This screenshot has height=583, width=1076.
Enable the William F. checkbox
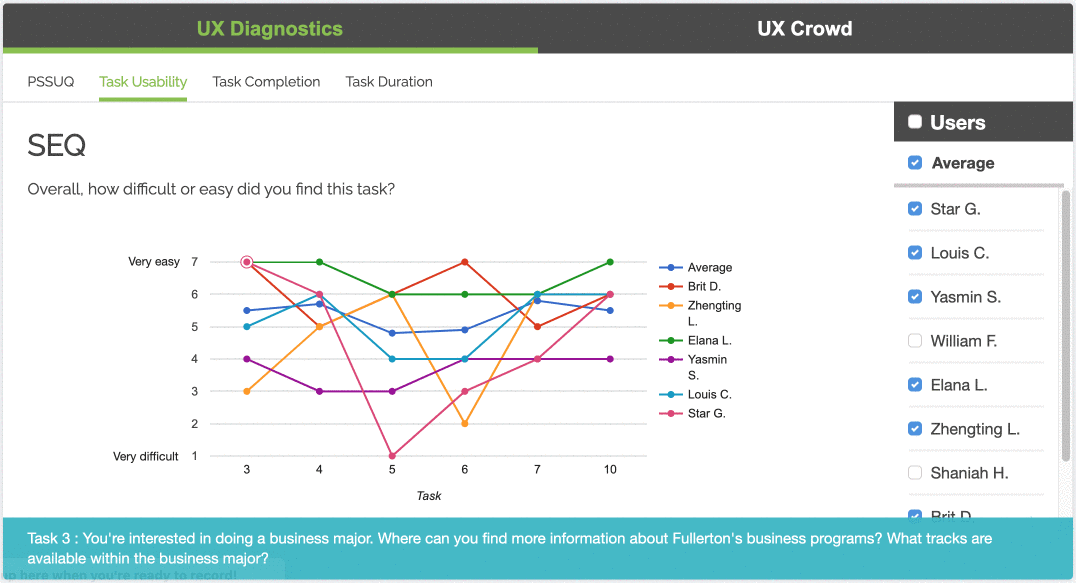[x=915, y=340]
